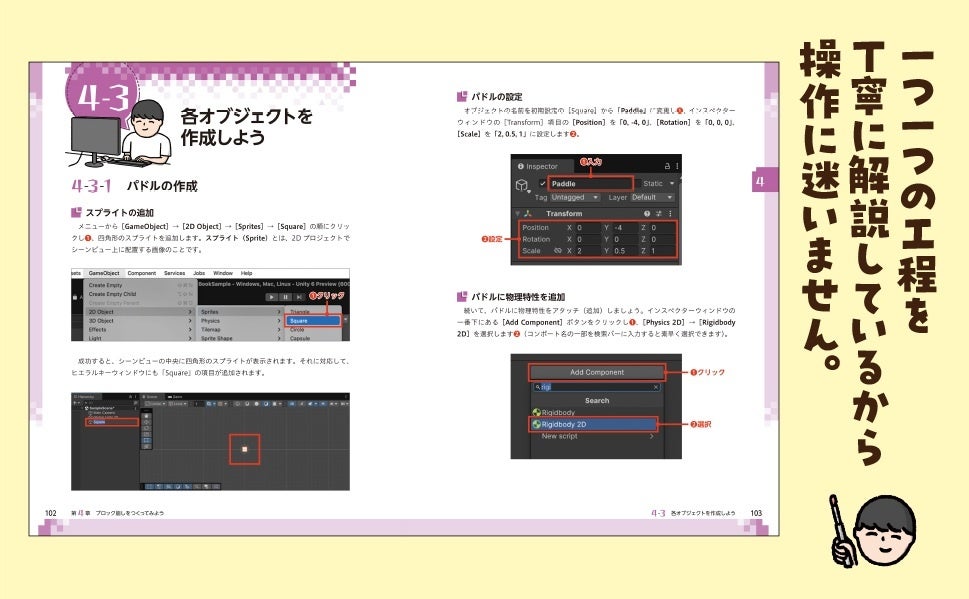Clear the component search with X icon
This screenshot has width=969, height=599.
[x=656, y=386]
